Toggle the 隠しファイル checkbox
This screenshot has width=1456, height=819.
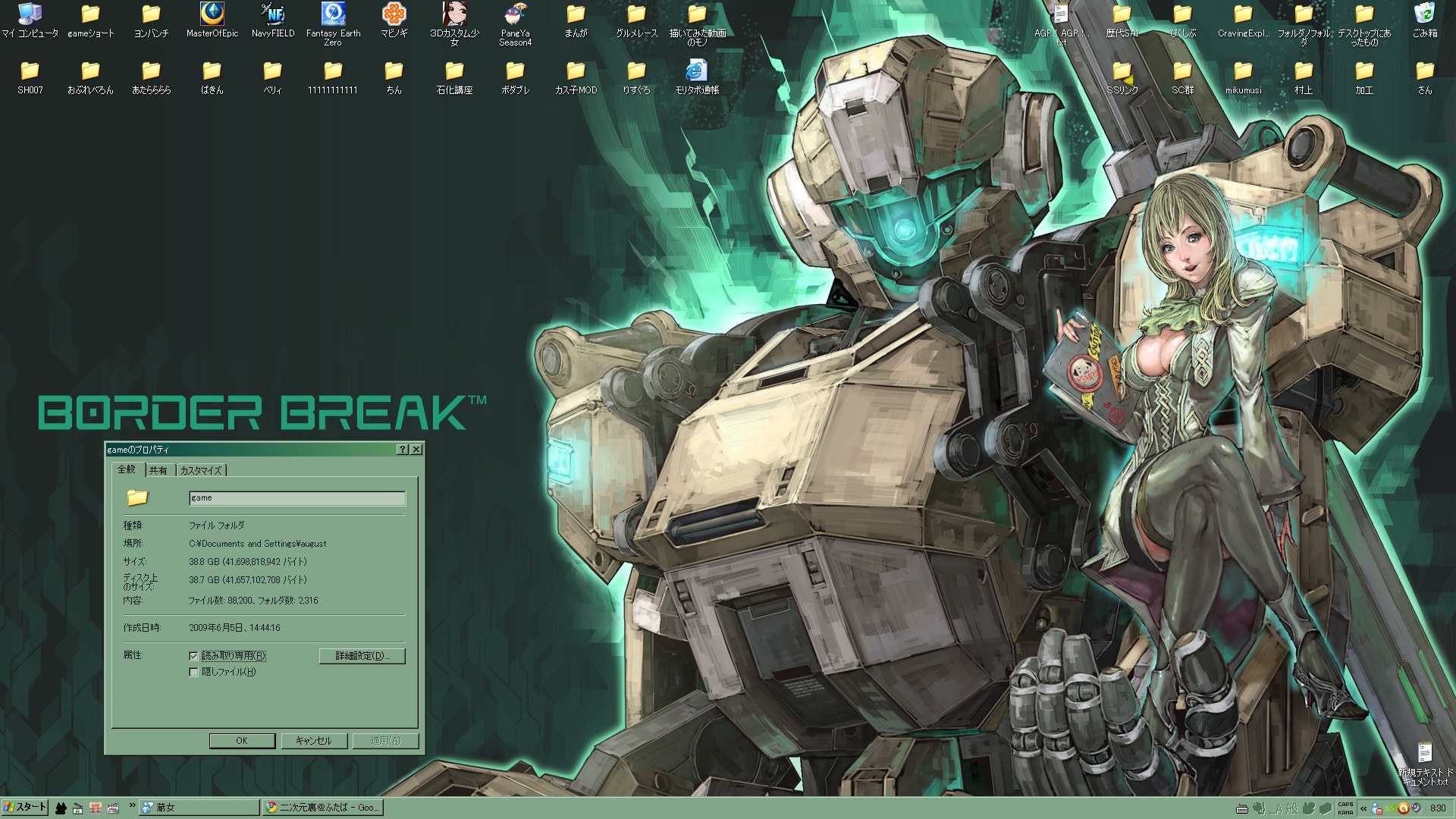pos(193,672)
